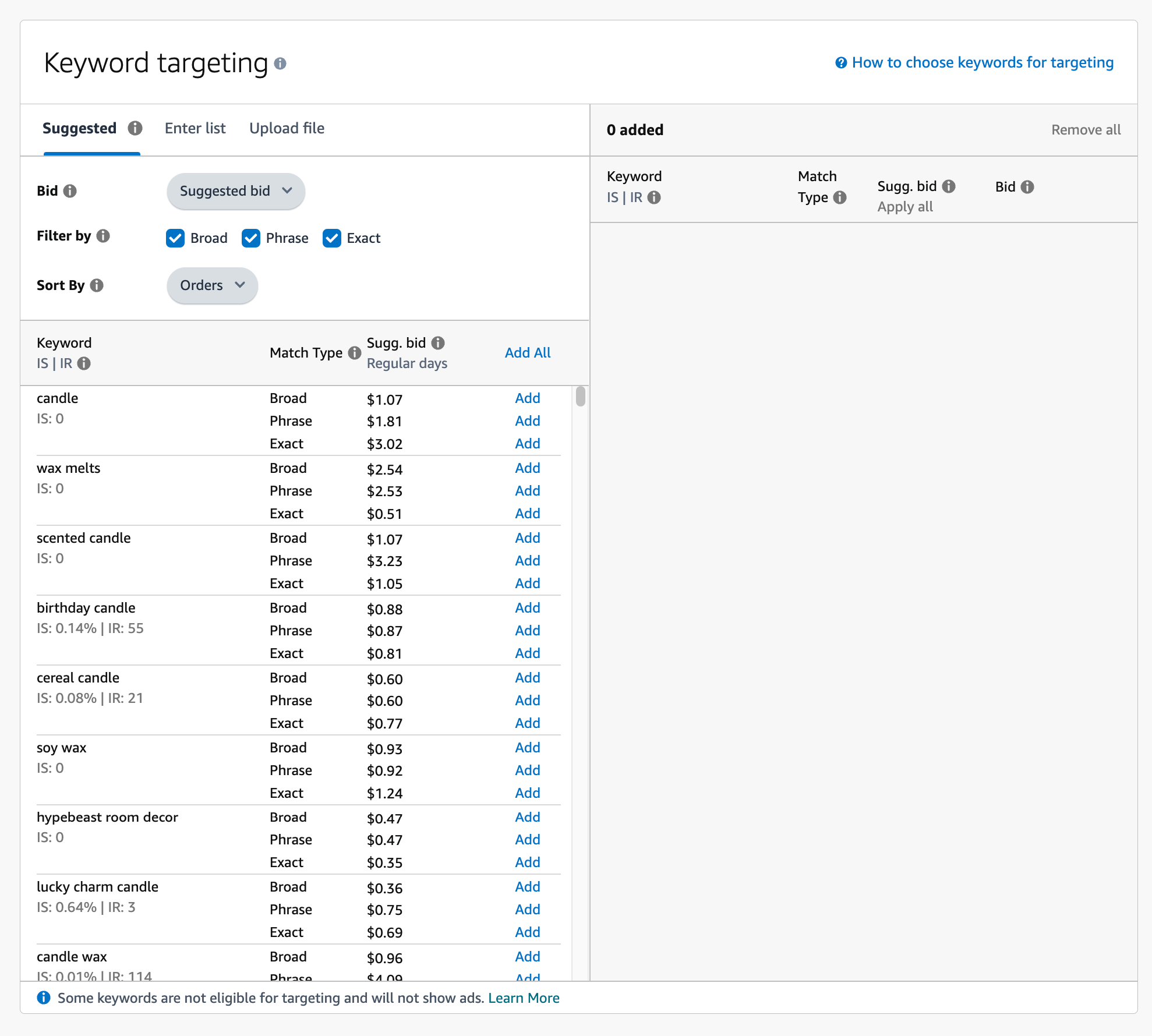Screen dimensions: 1152x1036
Task: Click the Suggested tab info icon
Action: click(x=135, y=128)
